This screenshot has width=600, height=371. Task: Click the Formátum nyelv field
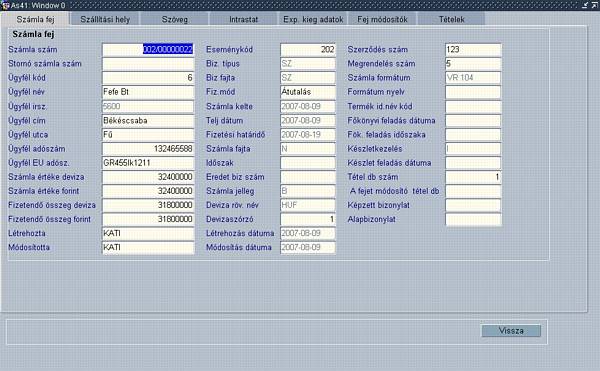473,92
